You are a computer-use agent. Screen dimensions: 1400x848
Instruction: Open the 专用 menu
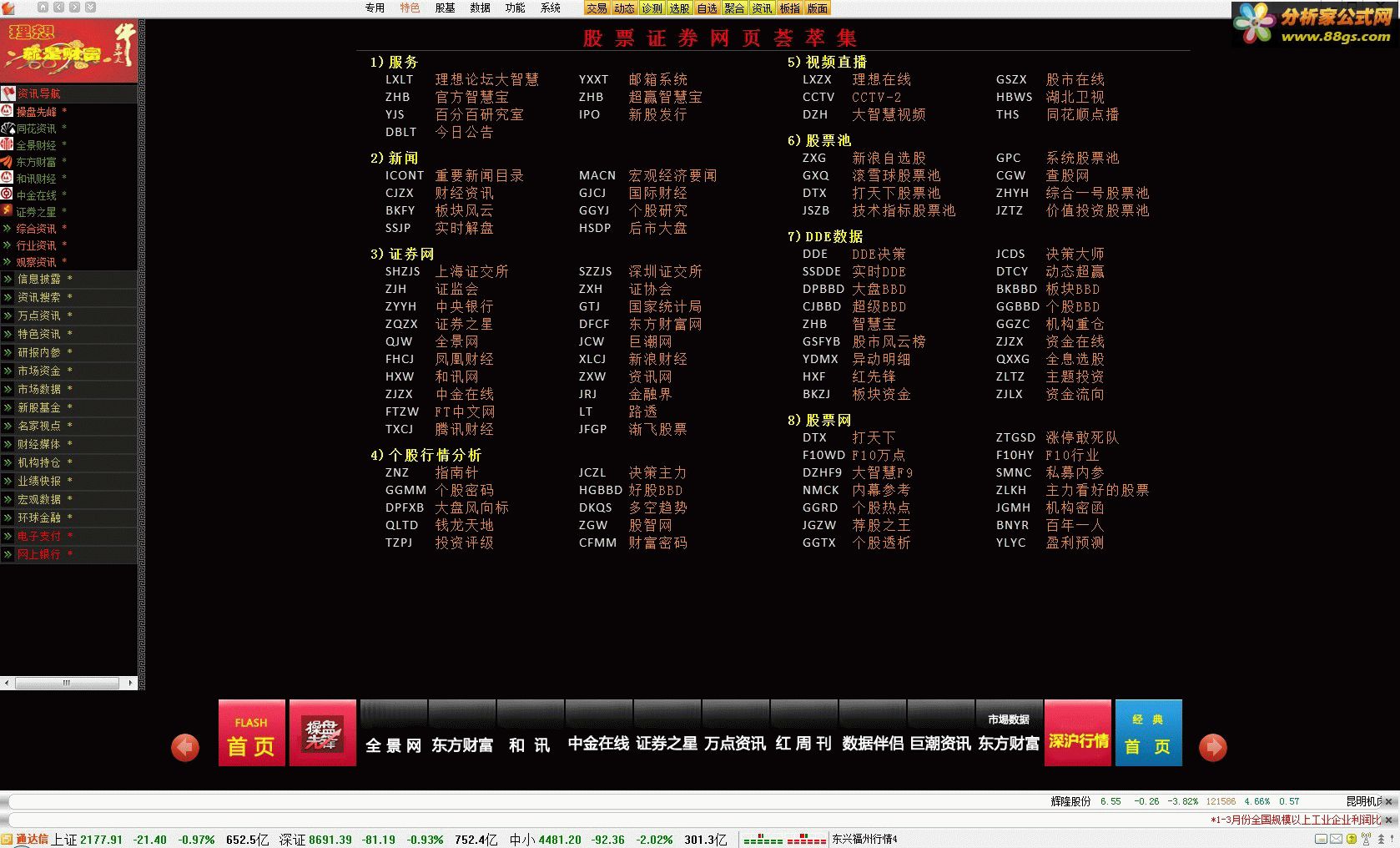(x=375, y=8)
